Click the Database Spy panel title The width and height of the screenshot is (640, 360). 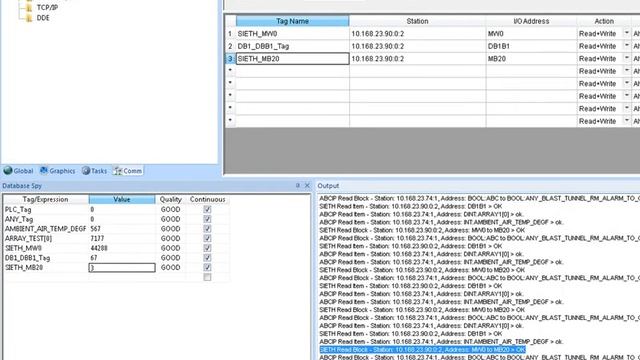click(22, 186)
